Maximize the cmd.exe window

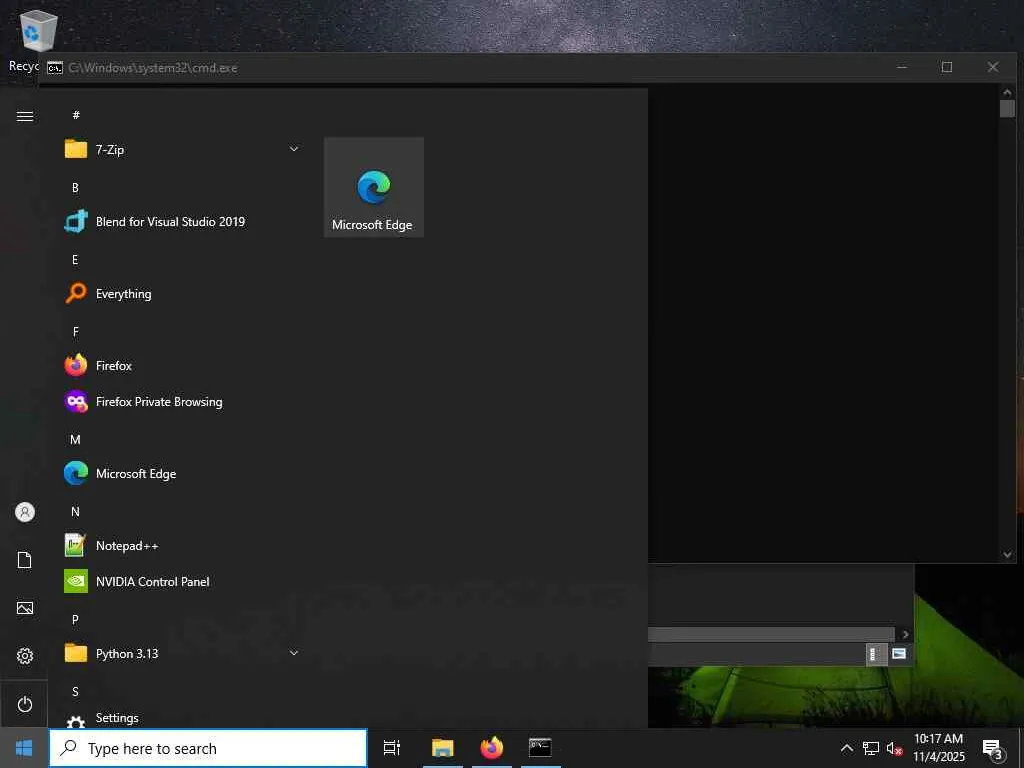tap(947, 67)
